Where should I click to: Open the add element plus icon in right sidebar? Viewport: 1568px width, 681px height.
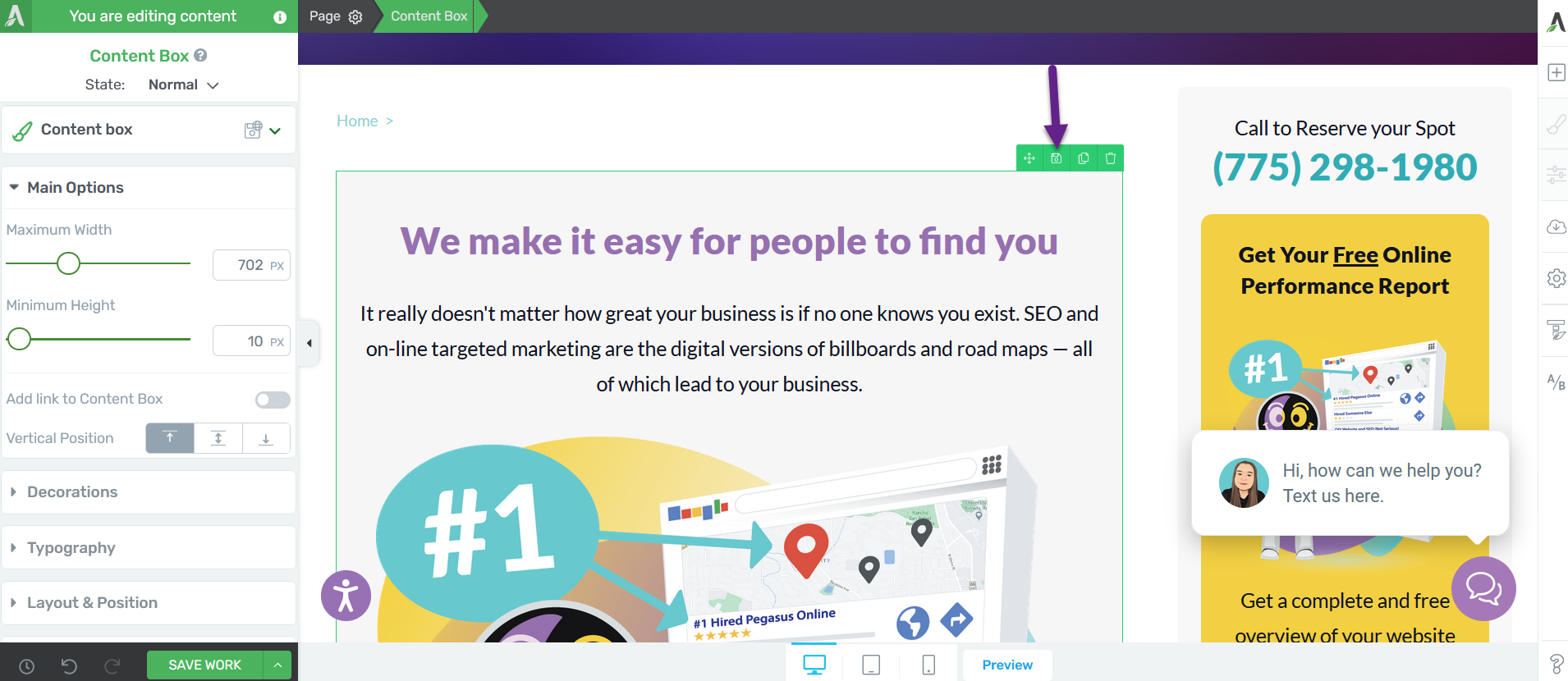click(1556, 72)
